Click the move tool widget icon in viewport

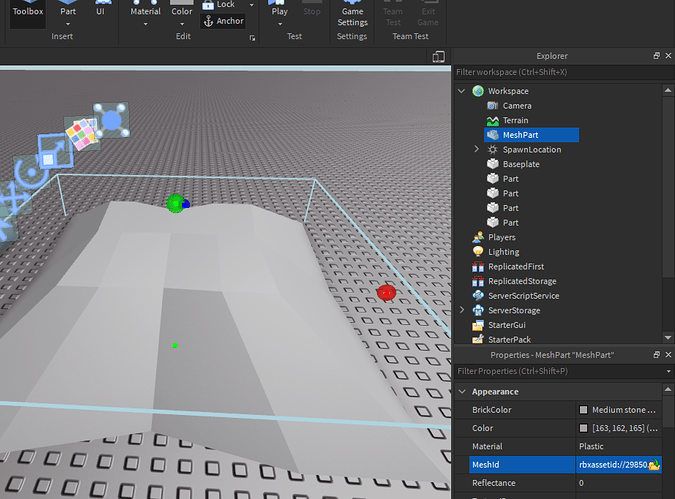15,200
